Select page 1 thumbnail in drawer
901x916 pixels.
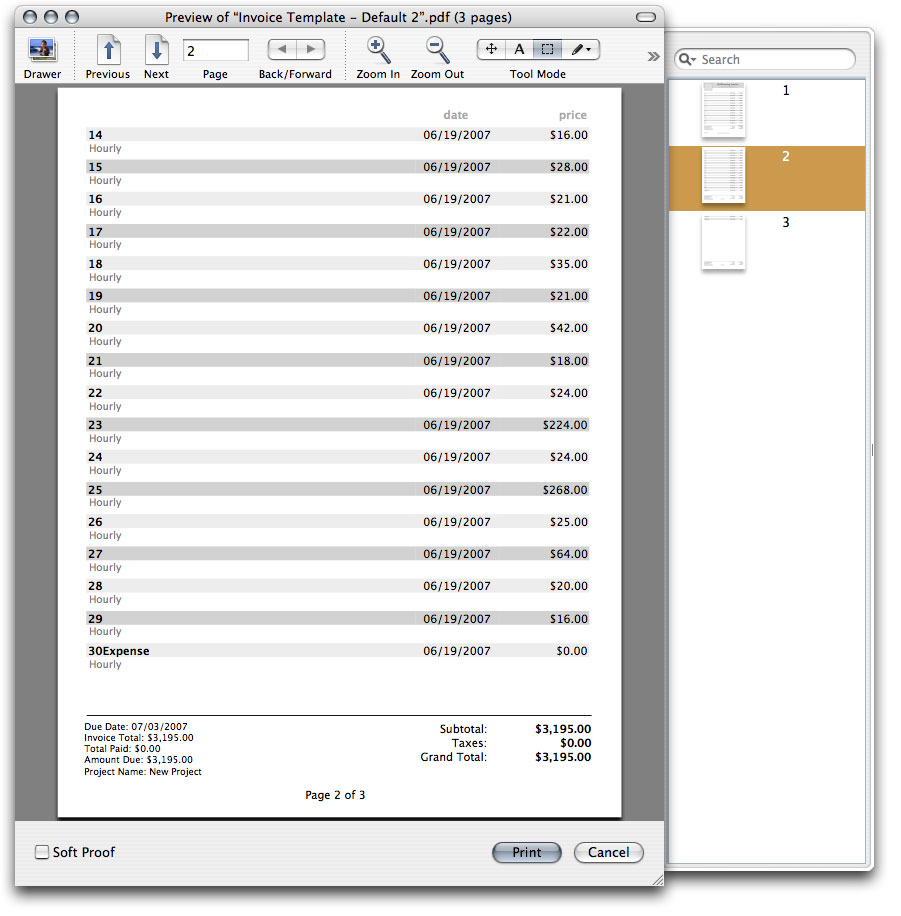(723, 110)
